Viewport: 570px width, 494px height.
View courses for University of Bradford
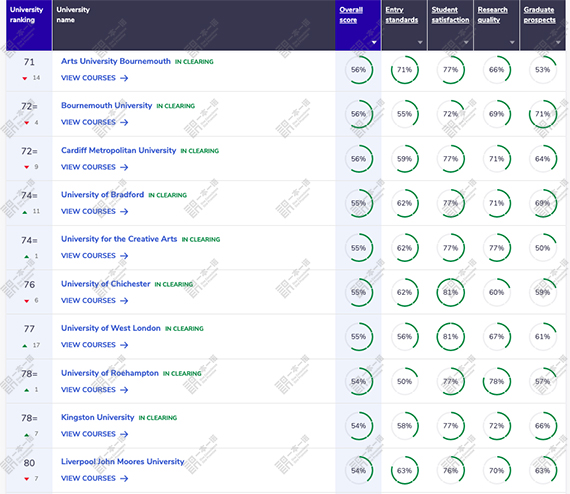tap(95, 211)
